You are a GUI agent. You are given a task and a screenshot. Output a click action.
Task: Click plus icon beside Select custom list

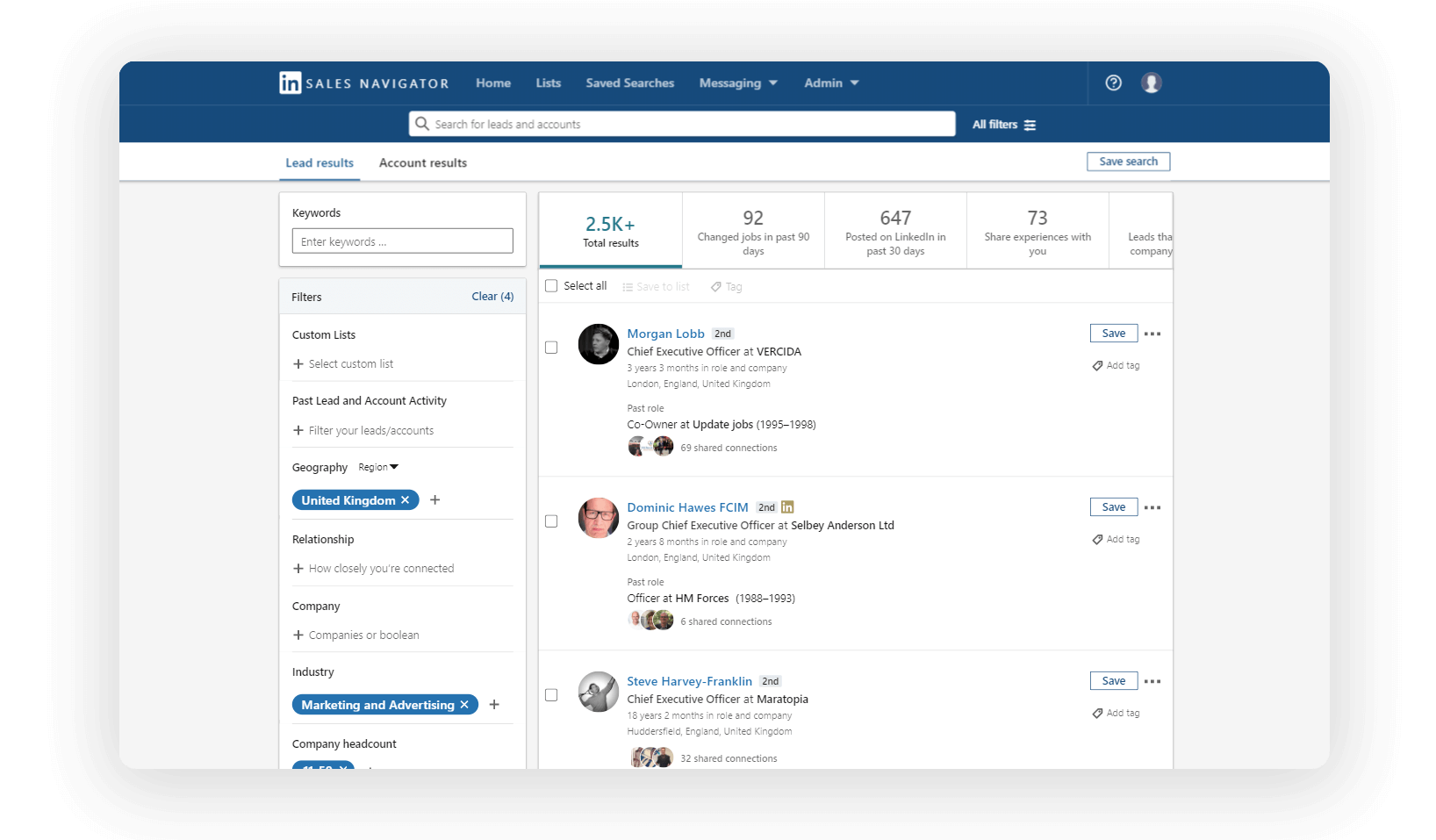click(298, 364)
